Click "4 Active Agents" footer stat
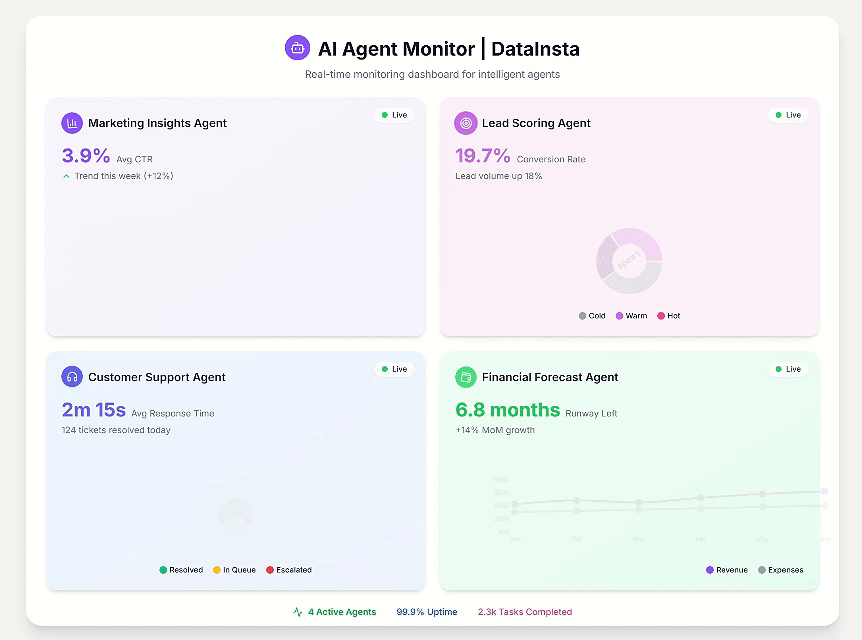This screenshot has width=862, height=640. click(342, 612)
